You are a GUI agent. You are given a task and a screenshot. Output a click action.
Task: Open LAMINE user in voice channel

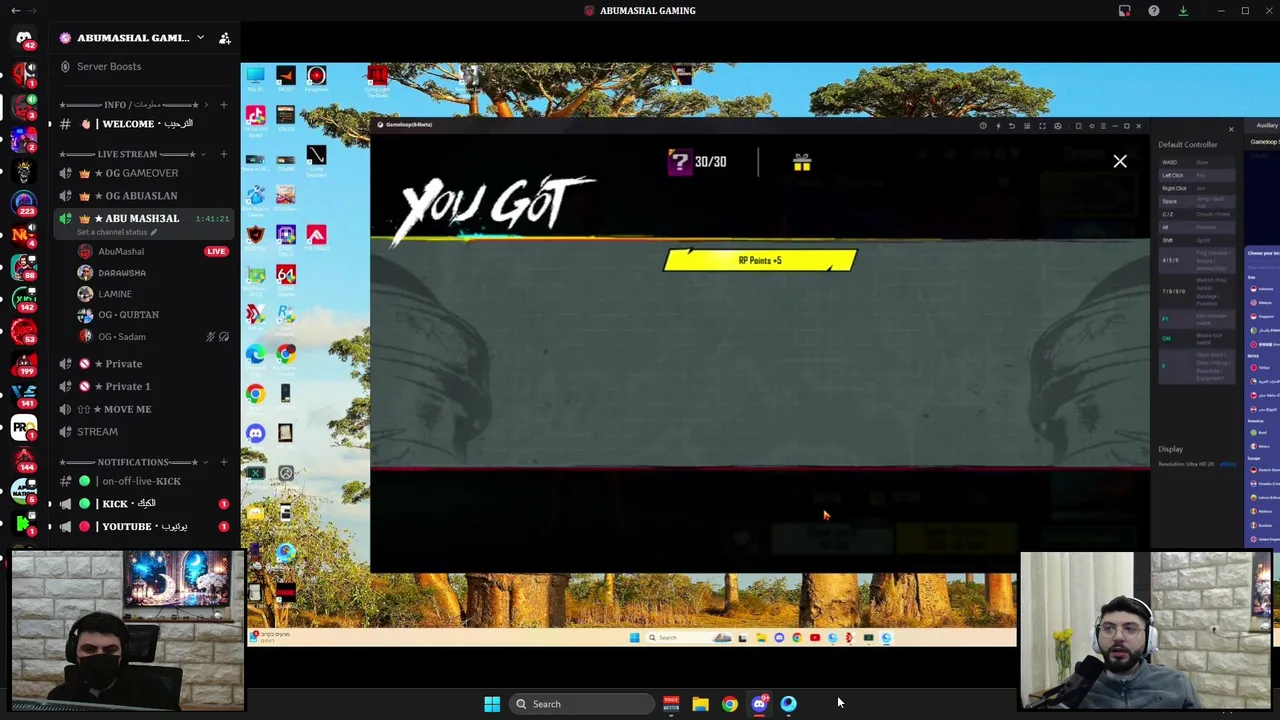coord(115,294)
